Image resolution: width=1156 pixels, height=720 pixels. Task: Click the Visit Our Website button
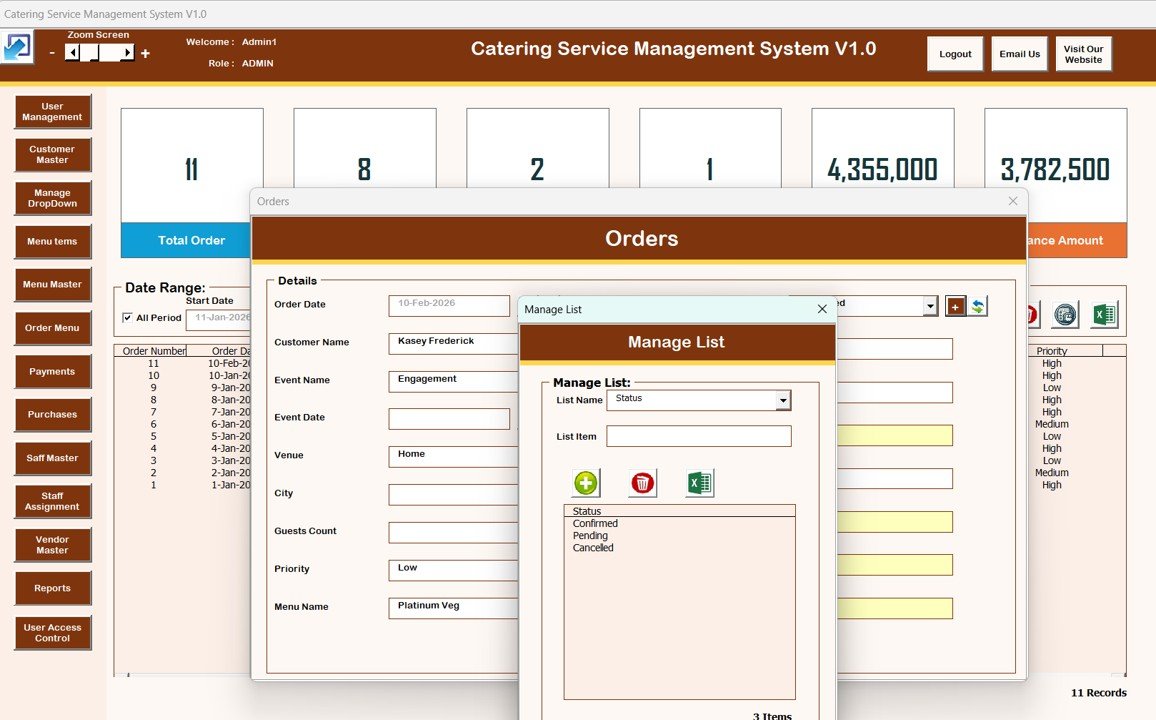(x=1083, y=54)
